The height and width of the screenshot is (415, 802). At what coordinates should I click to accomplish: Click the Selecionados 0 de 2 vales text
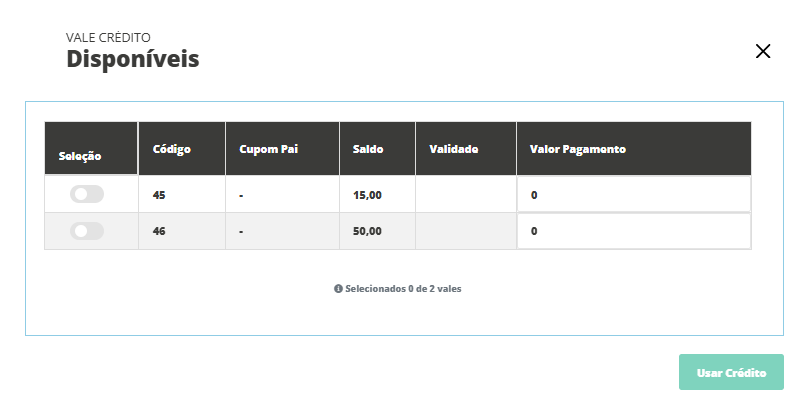(403, 289)
